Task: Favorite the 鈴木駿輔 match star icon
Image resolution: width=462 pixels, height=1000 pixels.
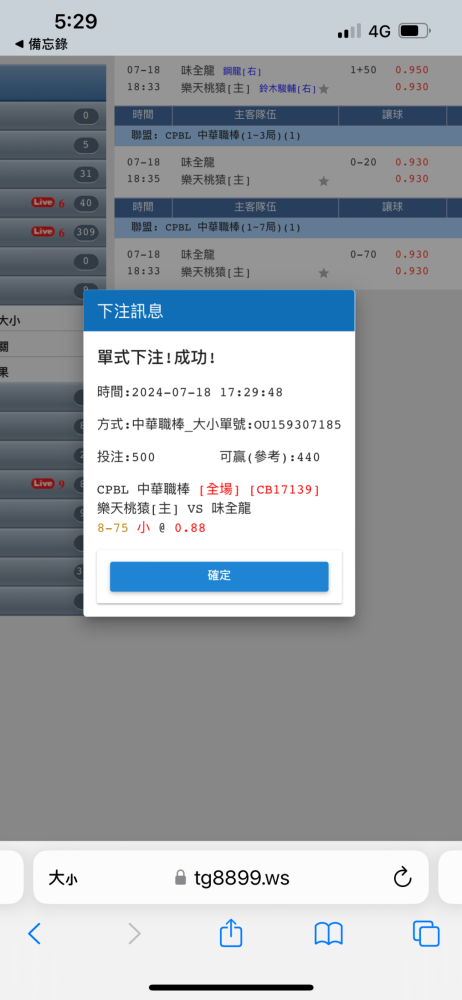Action: point(324,89)
